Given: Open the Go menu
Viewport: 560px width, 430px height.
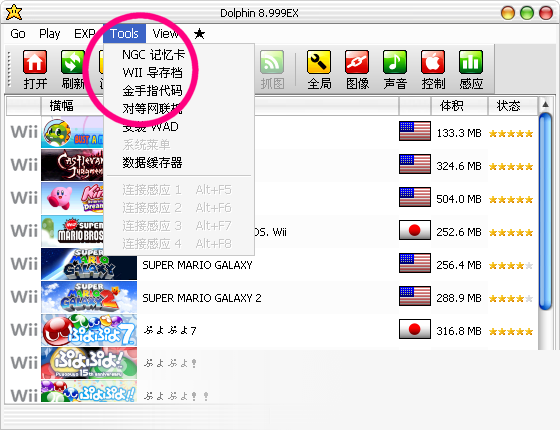Looking at the screenshot, I should [x=18, y=34].
